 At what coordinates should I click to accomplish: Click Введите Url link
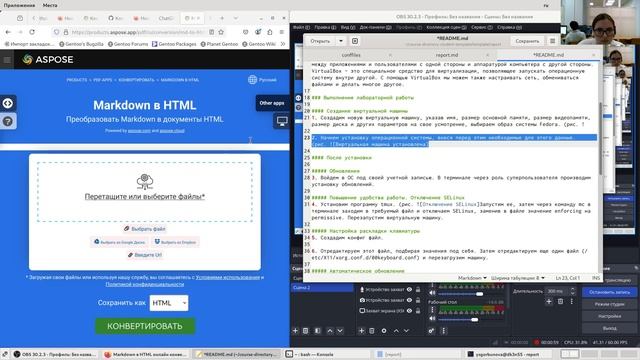click(x=145, y=255)
